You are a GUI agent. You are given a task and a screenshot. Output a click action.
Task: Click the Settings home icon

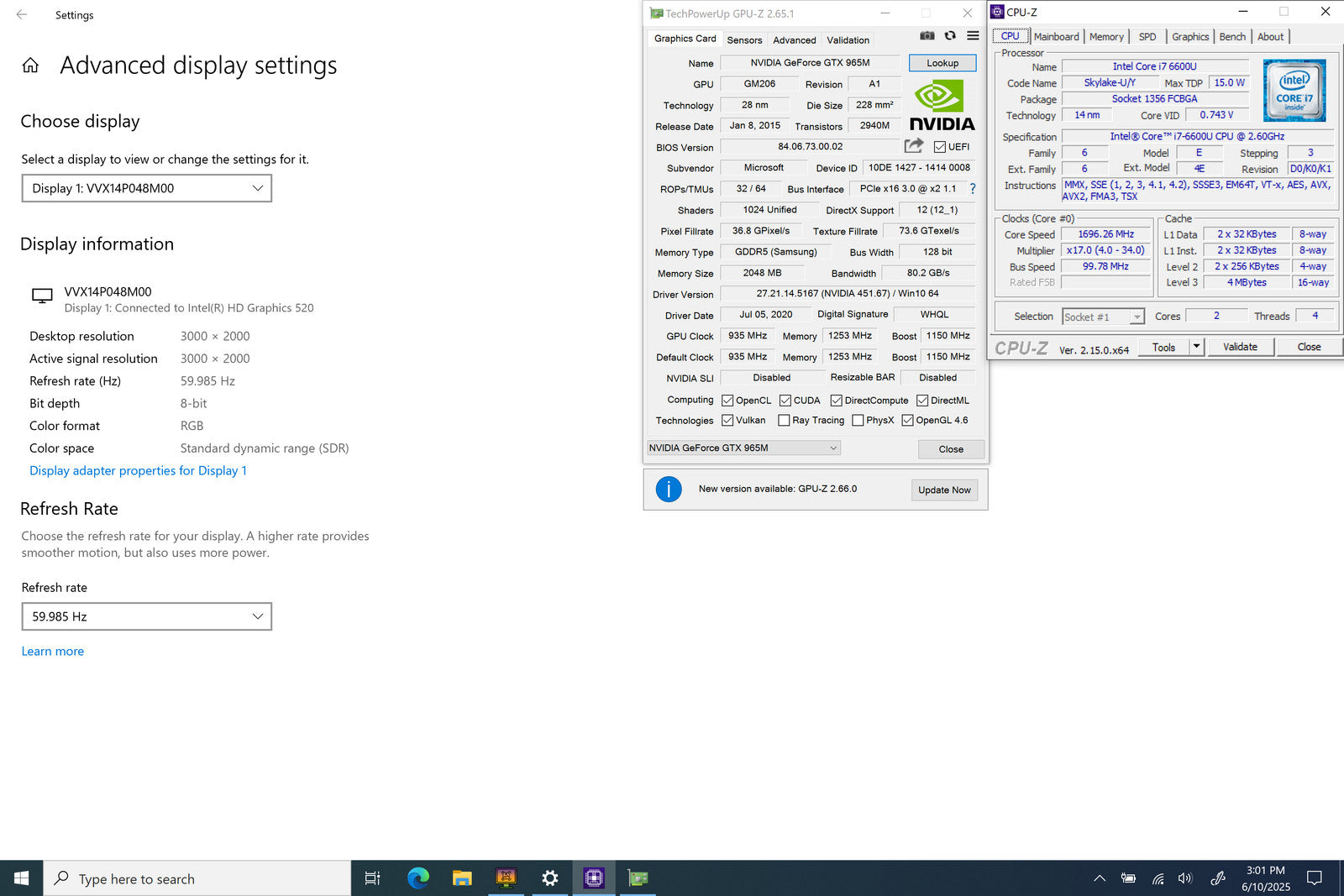point(30,65)
